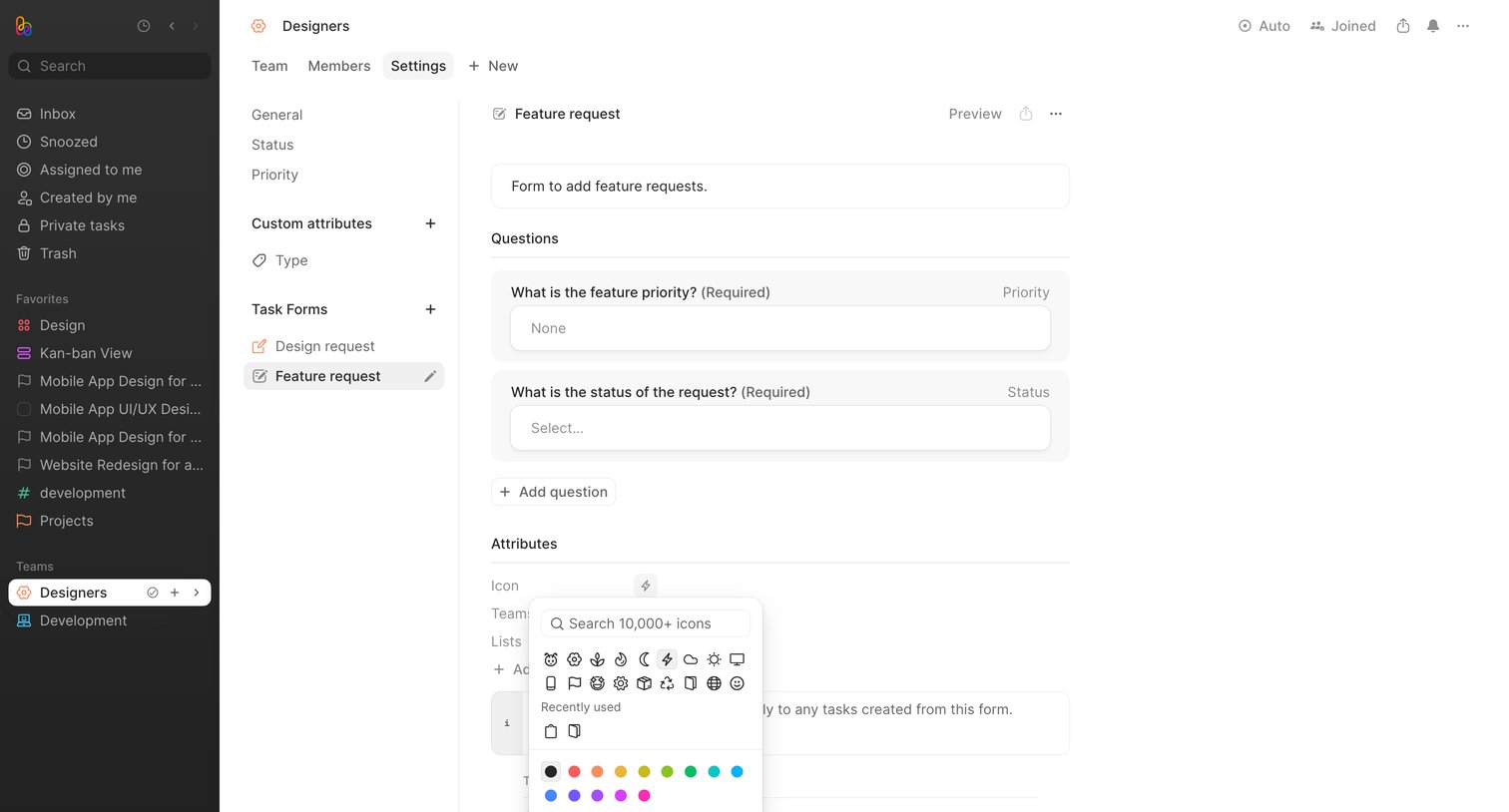Choose the recycle arrows icon
This screenshot has height=812, width=1509.
coord(667,683)
